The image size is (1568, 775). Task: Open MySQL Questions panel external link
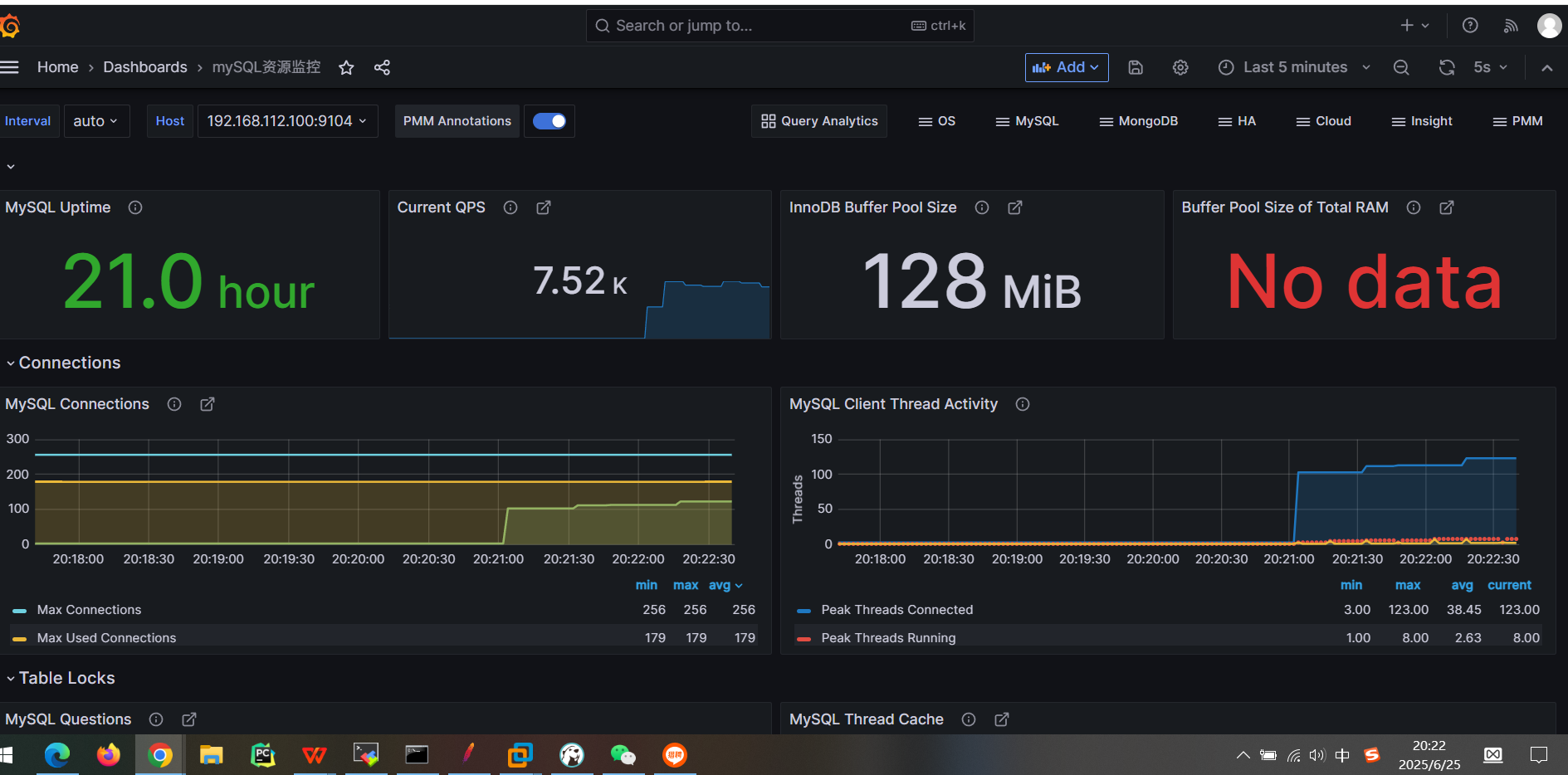click(189, 719)
